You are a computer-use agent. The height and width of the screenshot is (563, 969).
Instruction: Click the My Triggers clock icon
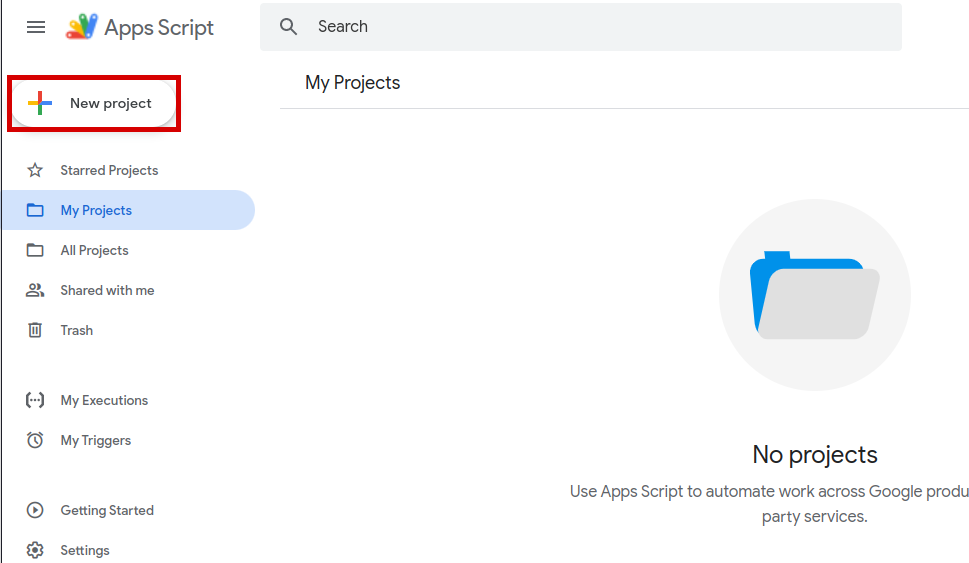pyautogui.click(x=35, y=440)
